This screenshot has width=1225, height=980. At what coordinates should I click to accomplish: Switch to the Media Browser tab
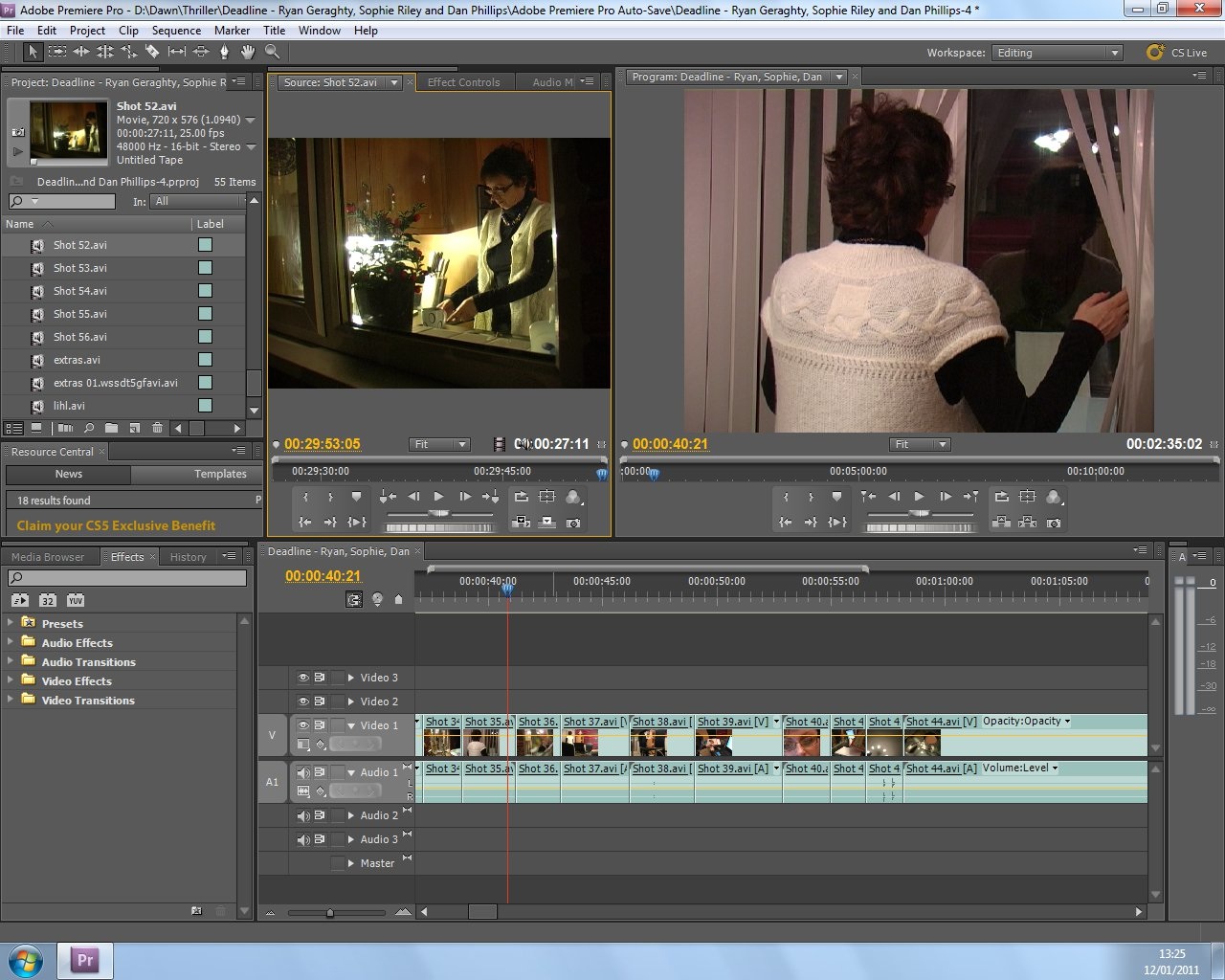(48, 557)
